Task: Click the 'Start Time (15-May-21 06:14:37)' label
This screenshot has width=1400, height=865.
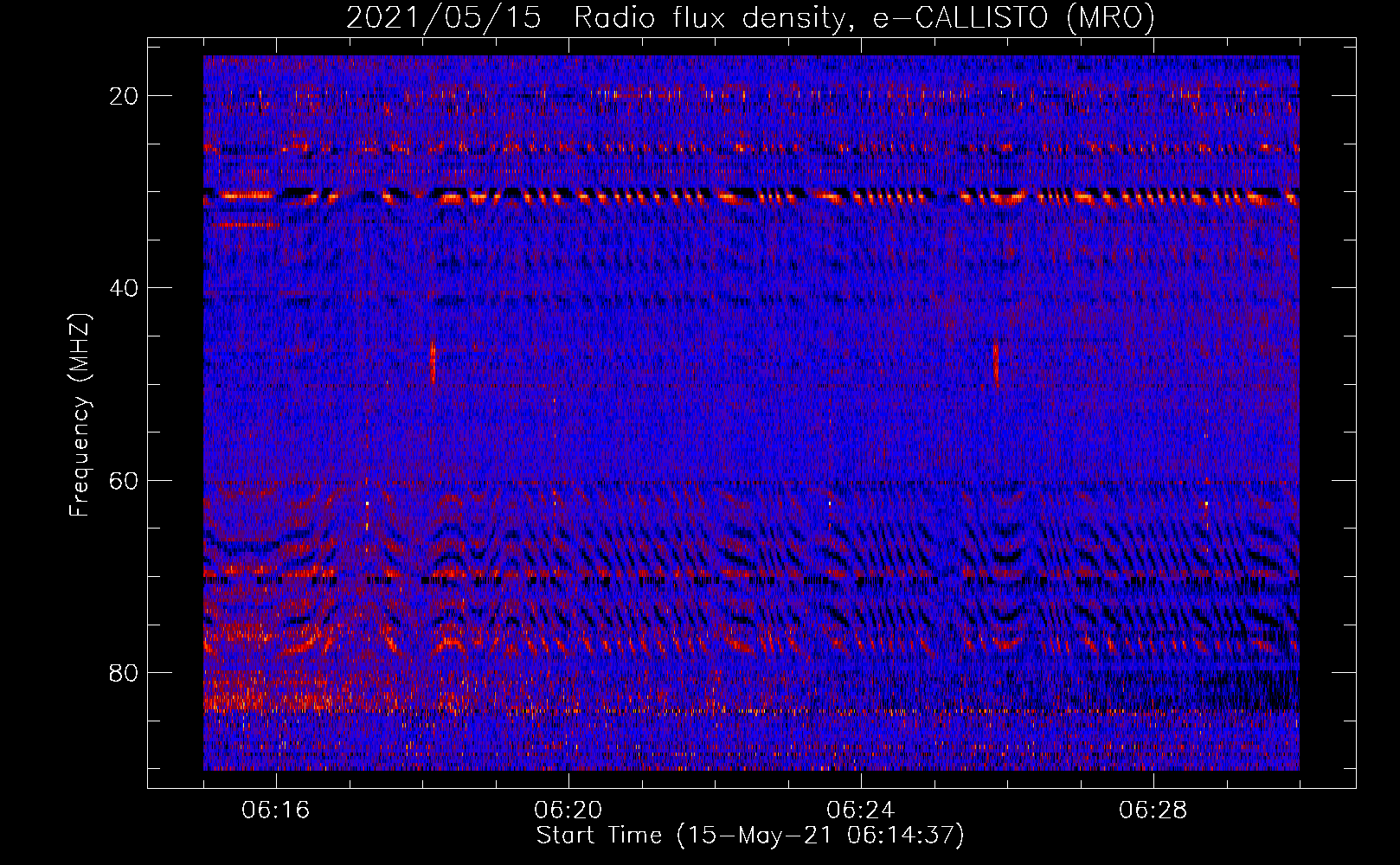Action: point(750,836)
